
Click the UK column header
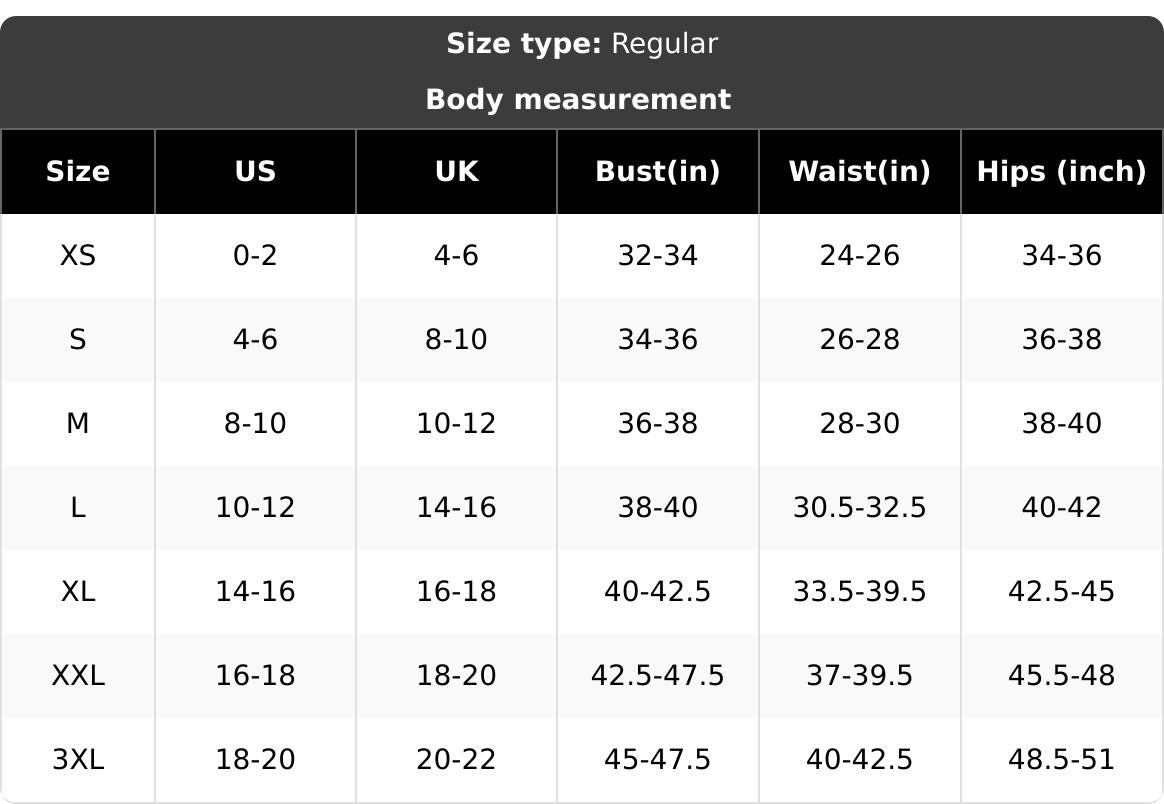457,171
